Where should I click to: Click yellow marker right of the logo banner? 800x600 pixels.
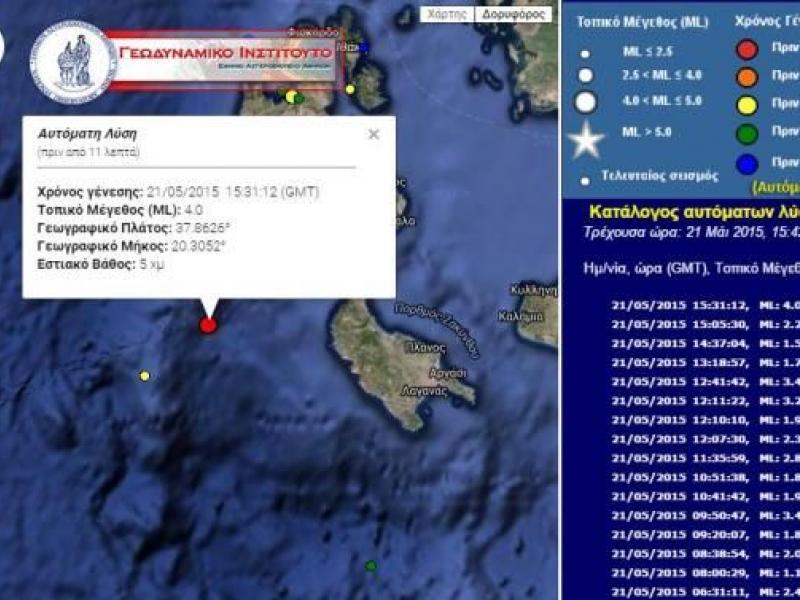point(351,89)
